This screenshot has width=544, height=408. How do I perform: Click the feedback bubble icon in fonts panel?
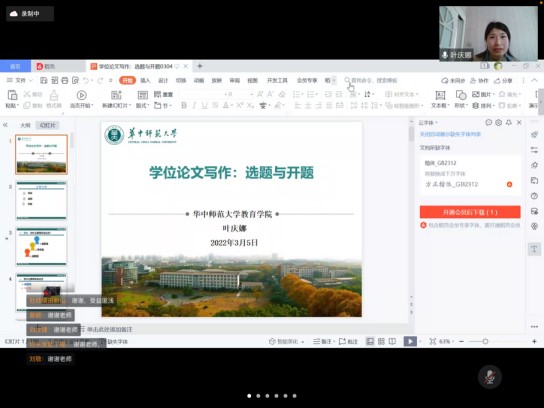tap(488, 122)
